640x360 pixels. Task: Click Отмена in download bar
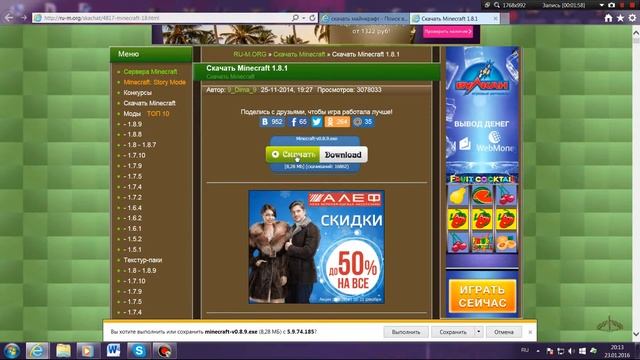coord(504,332)
